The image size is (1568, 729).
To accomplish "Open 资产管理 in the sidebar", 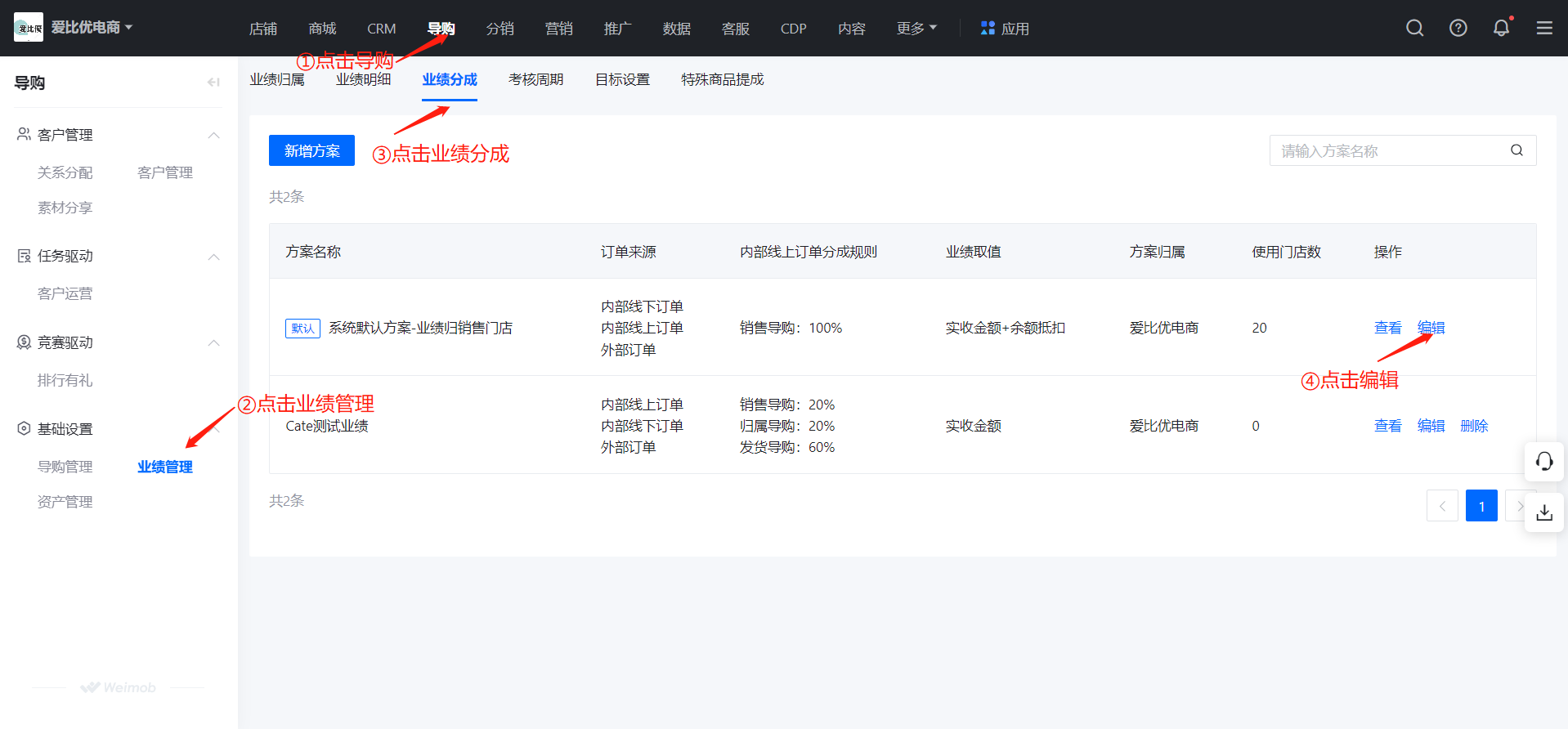I will tap(65, 502).
